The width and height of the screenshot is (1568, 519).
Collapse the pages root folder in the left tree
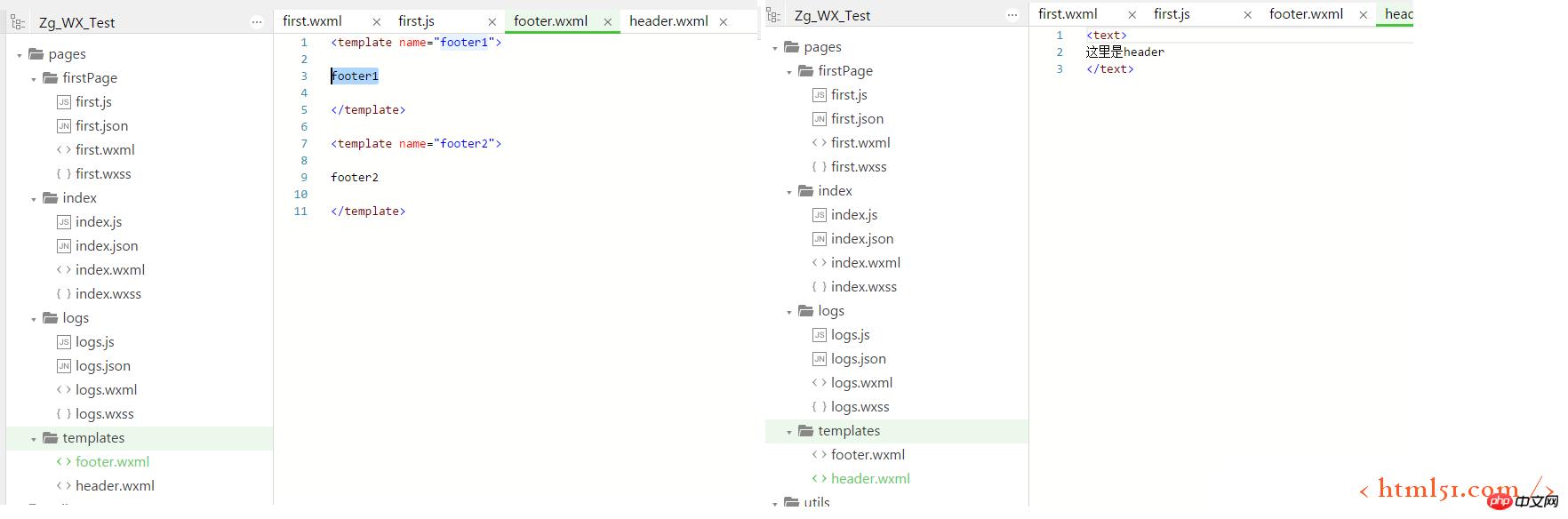(20, 55)
